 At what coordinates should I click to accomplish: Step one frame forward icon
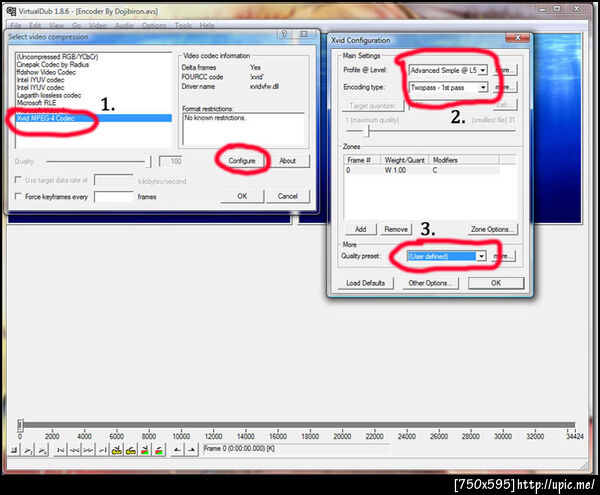[88, 450]
